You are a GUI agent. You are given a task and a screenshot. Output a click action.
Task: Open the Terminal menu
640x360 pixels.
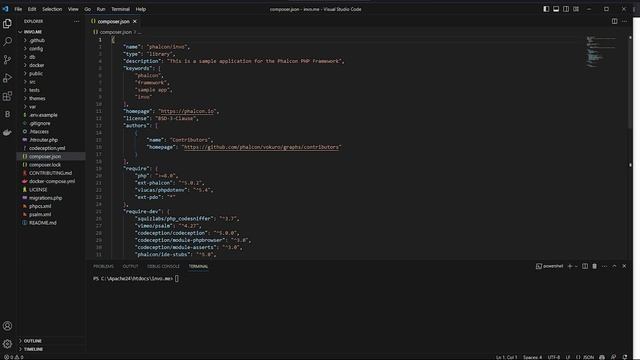(120, 9)
